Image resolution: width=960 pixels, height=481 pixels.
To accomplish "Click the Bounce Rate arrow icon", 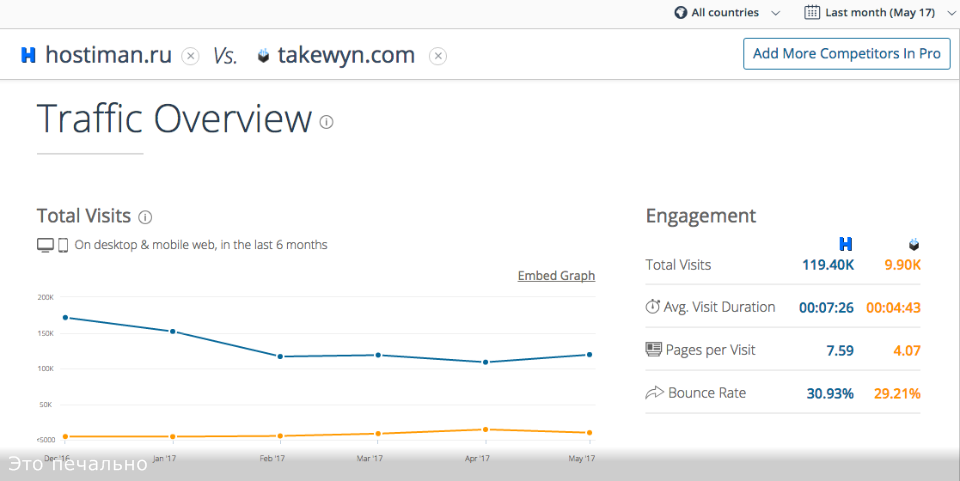I will coord(654,392).
